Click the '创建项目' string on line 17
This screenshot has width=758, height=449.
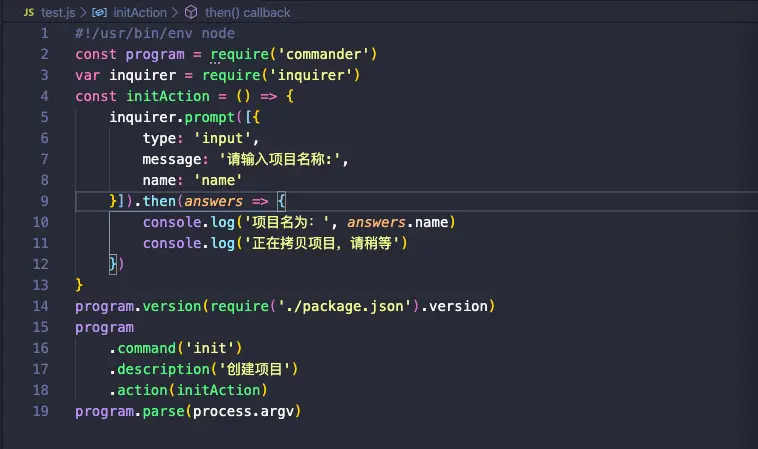coord(255,369)
